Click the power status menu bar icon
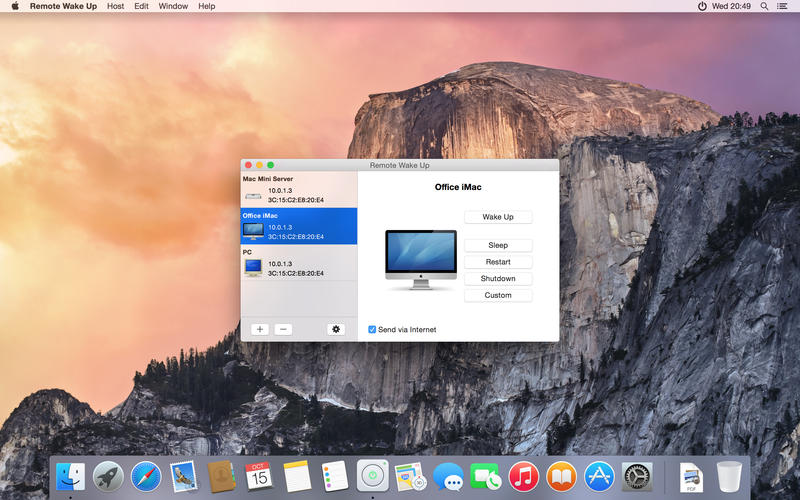The width and height of the screenshot is (800, 500). [x=702, y=6]
